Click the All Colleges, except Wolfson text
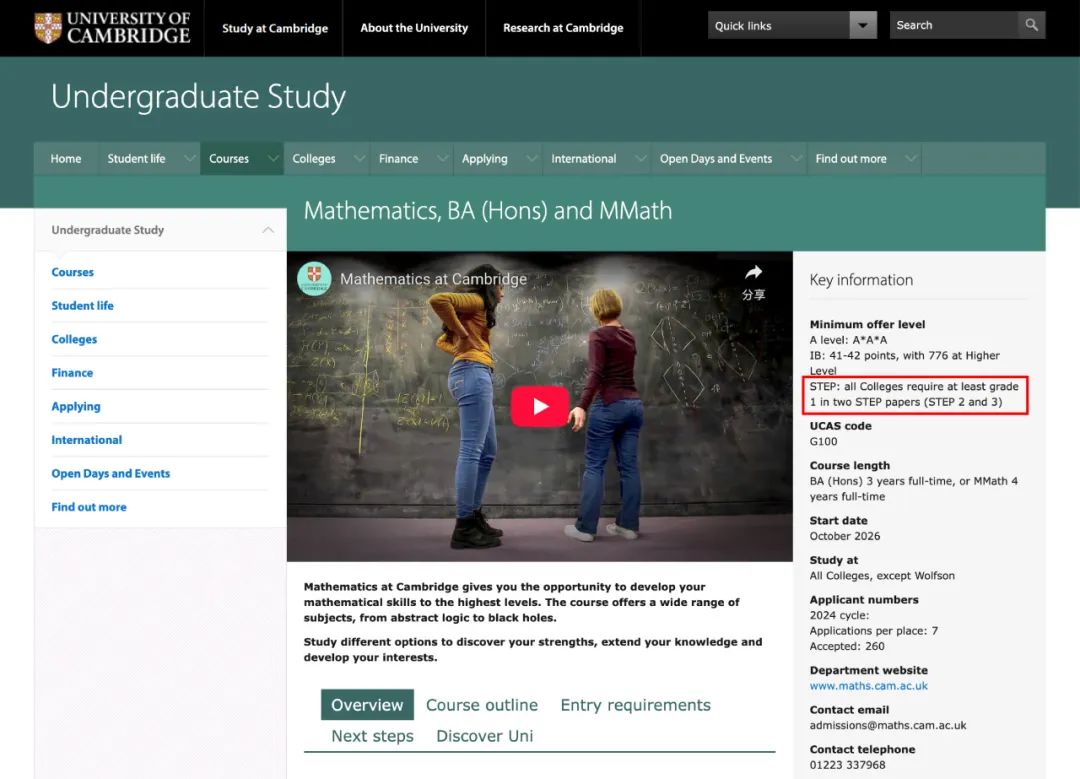This screenshot has width=1080, height=779. click(x=882, y=576)
